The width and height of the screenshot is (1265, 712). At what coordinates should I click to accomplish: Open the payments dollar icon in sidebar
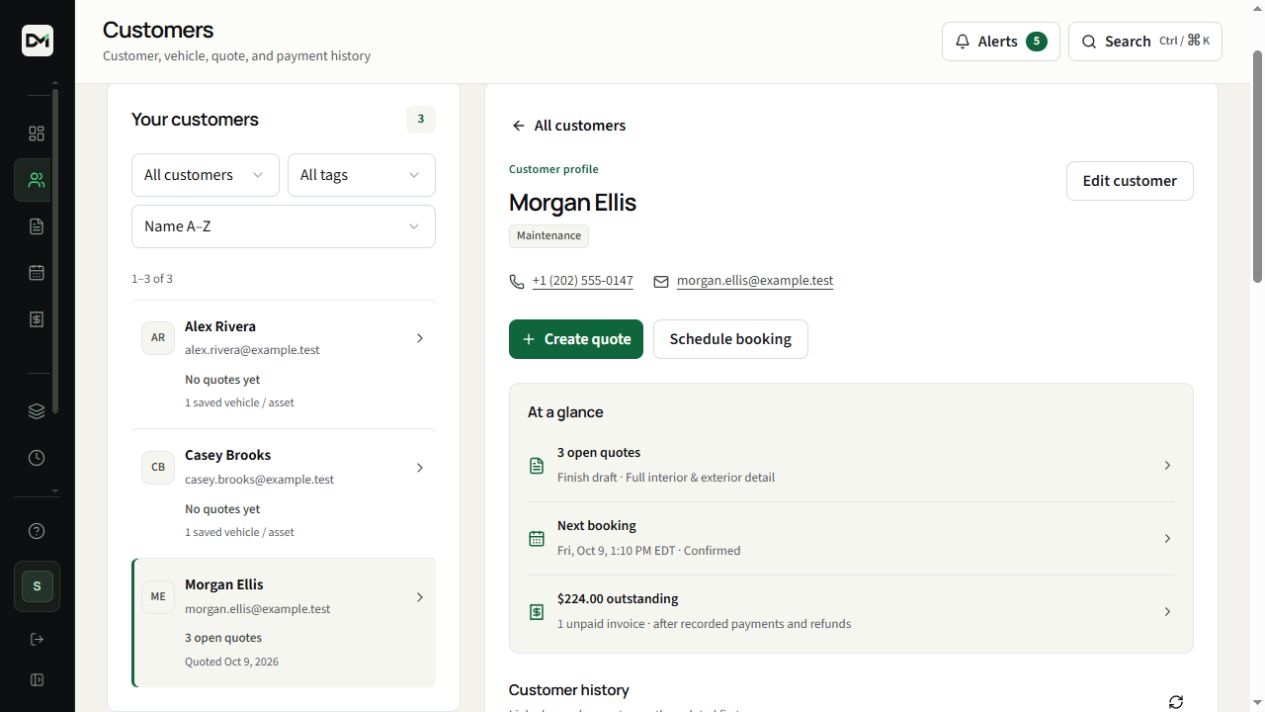37,320
